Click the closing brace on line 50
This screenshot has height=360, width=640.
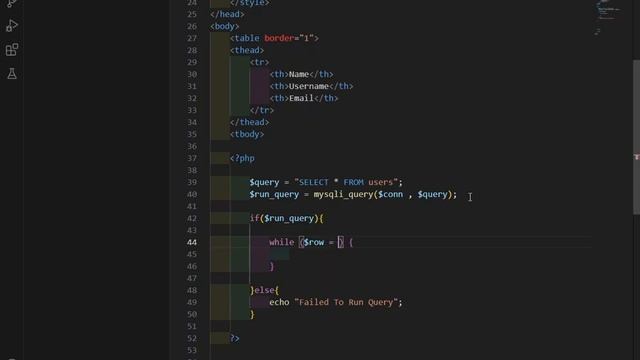pyautogui.click(x=252, y=314)
